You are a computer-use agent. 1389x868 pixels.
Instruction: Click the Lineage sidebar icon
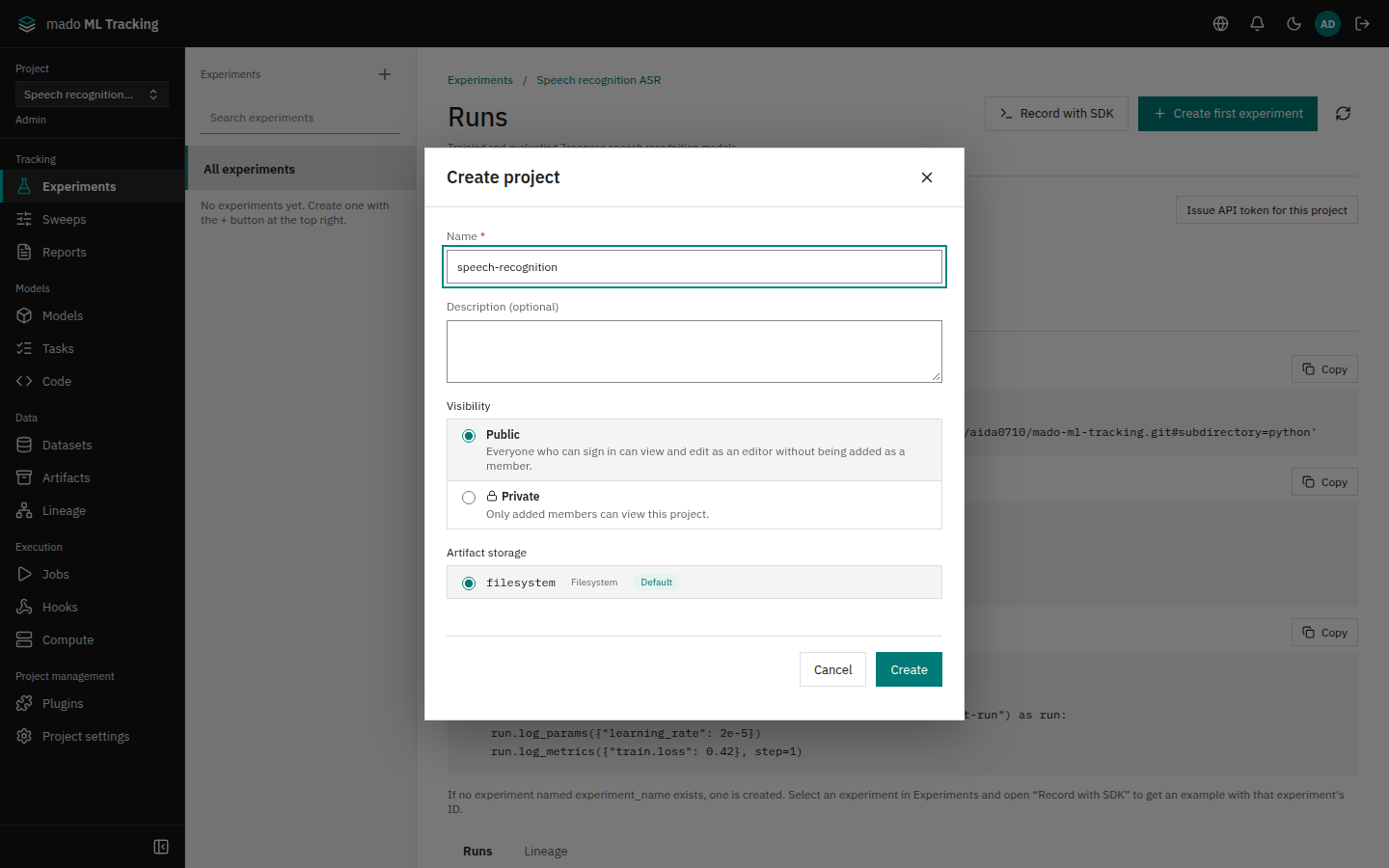pos(24,510)
